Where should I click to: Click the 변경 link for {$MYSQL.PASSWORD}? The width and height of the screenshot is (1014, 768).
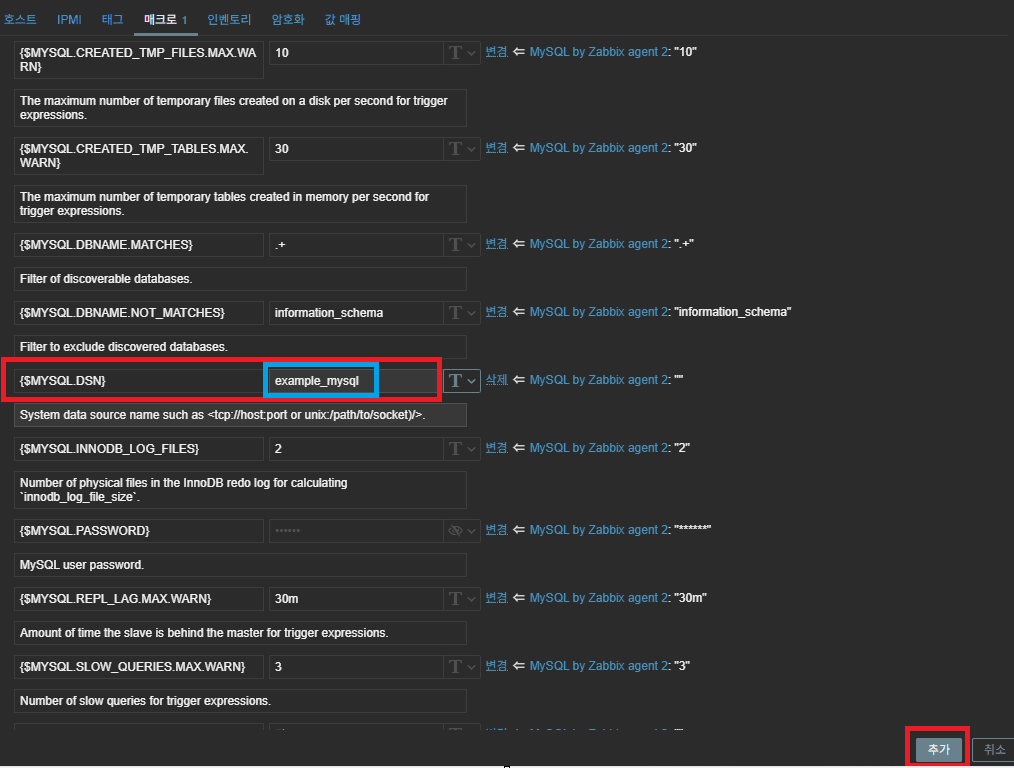pyautogui.click(x=496, y=530)
